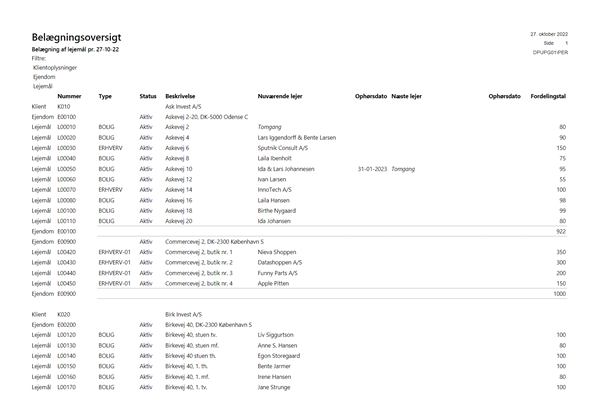
Task: Select tenant 'Nieva Shoppen'
Action: (x=277, y=252)
